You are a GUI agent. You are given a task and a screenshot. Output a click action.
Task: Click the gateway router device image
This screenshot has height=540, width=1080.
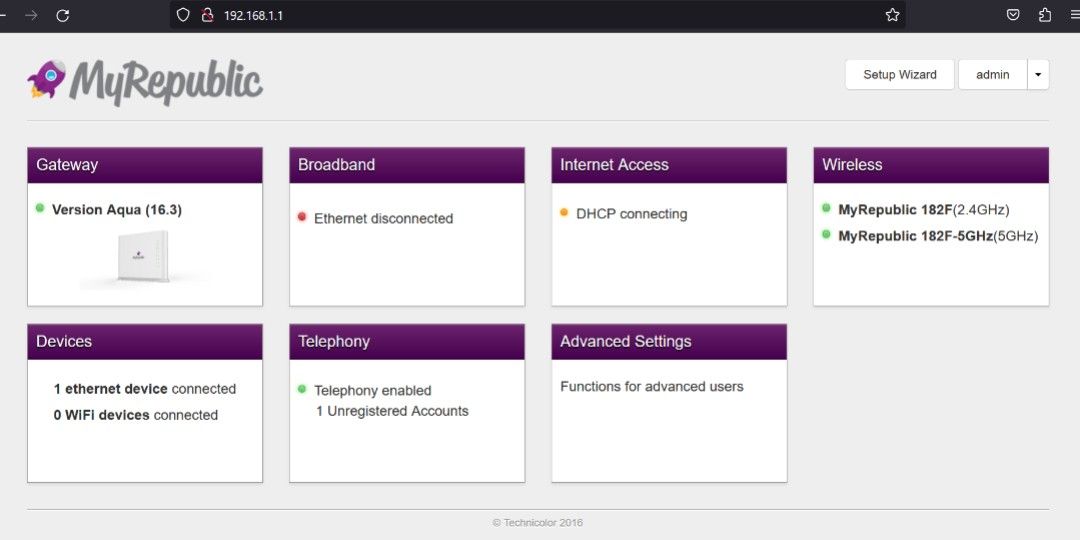(x=144, y=257)
